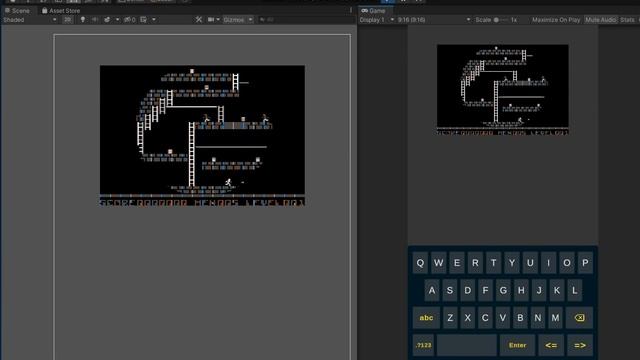
Task: Tap the V key
Action: [503, 318]
